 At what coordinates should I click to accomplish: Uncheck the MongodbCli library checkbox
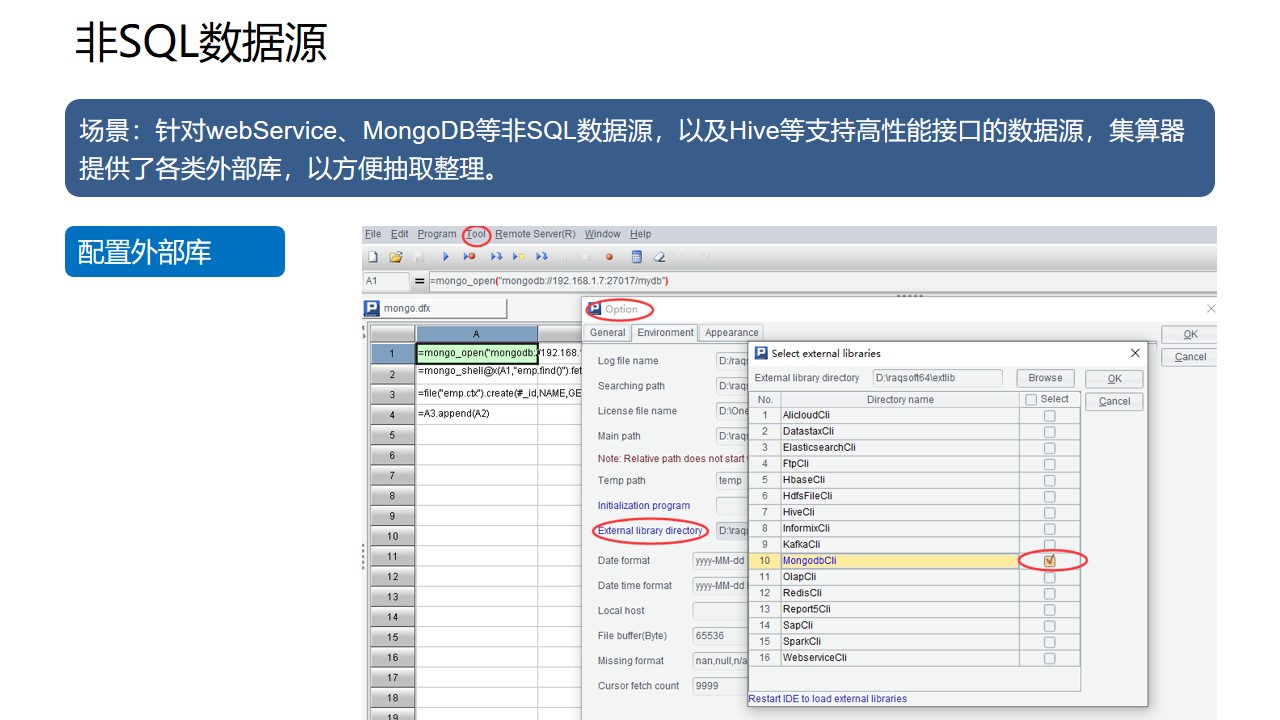[x=1049, y=561]
